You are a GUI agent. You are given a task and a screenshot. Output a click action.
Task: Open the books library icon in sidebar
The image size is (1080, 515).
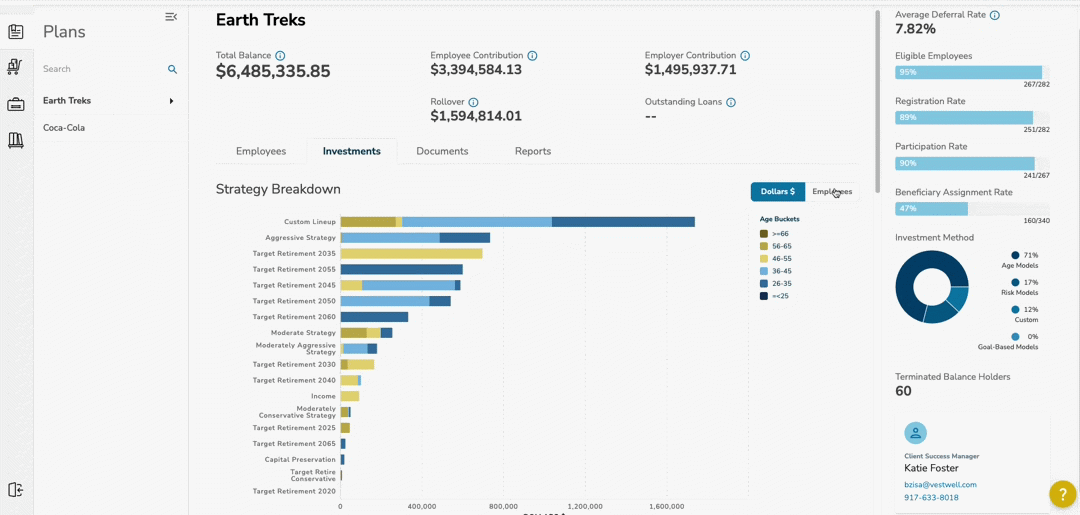click(15, 141)
